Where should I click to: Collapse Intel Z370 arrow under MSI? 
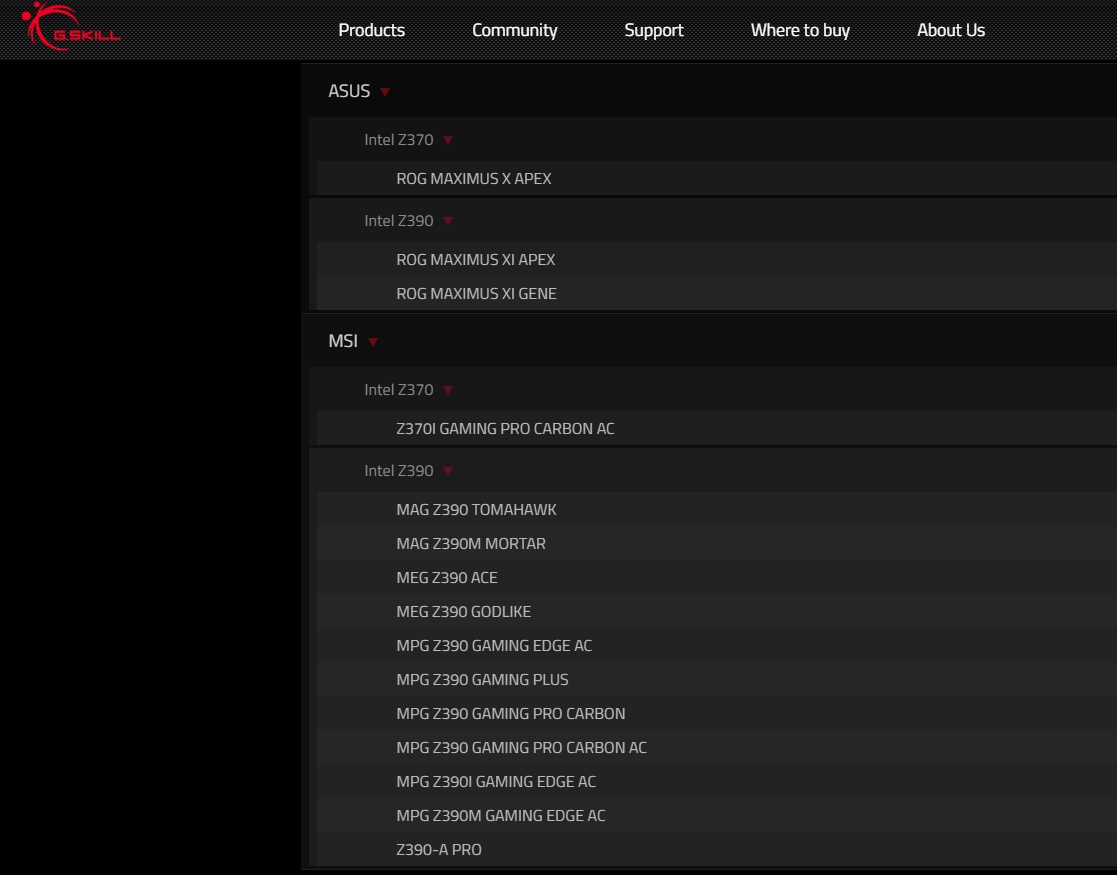click(447, 390)
